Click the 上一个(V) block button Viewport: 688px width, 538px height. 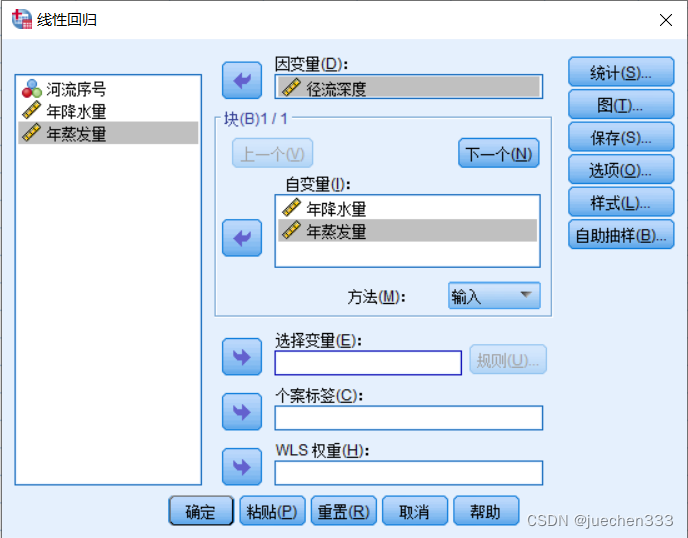272,154
